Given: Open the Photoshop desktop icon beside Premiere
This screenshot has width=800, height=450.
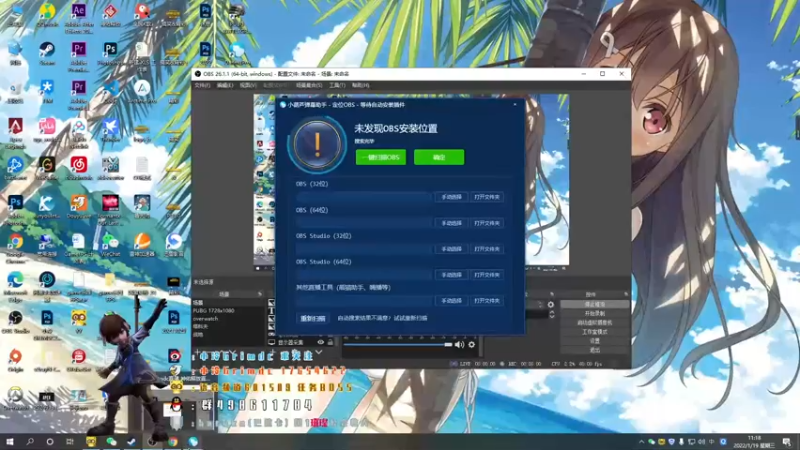Looking at the screenshot, I should [x=110, y=53].
